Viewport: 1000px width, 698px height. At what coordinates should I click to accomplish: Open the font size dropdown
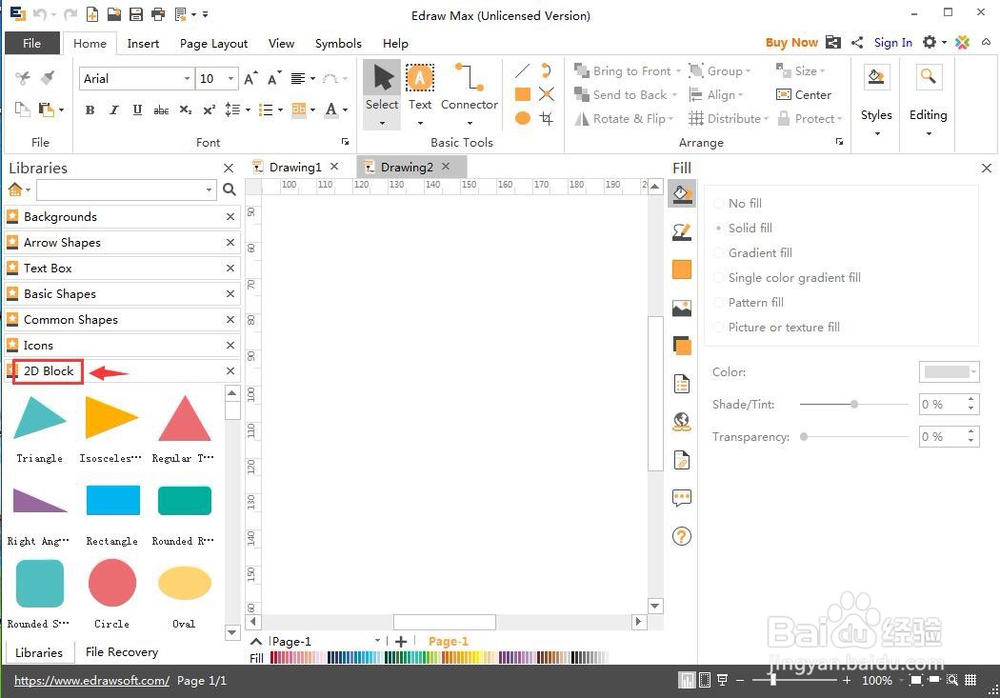pos(231,78)
